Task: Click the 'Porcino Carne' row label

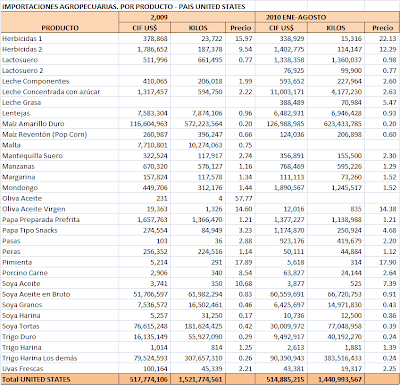Action: (x=60, y=273)
